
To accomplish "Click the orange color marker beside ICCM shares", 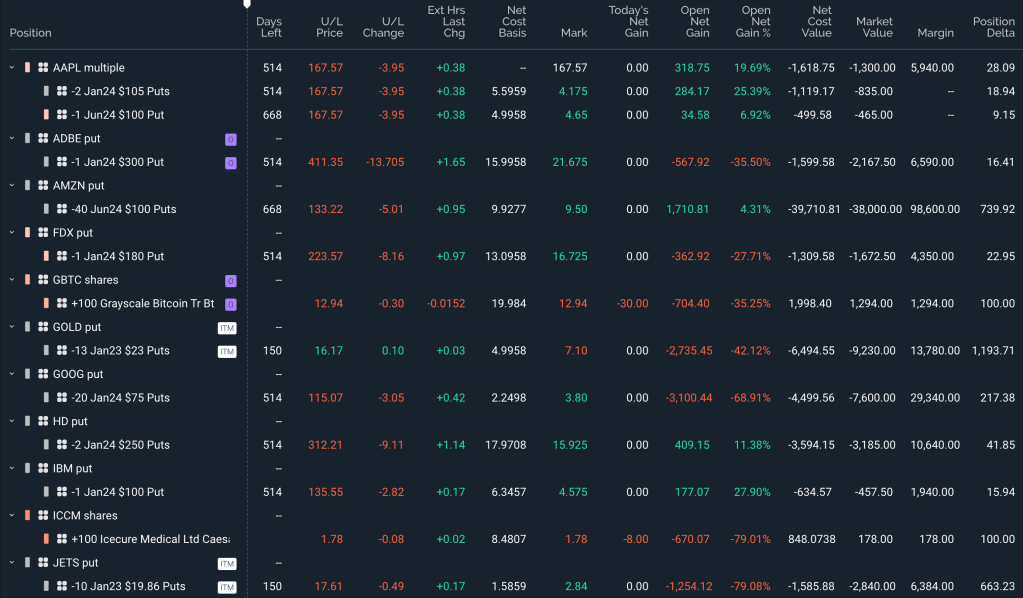I will 28,516.
